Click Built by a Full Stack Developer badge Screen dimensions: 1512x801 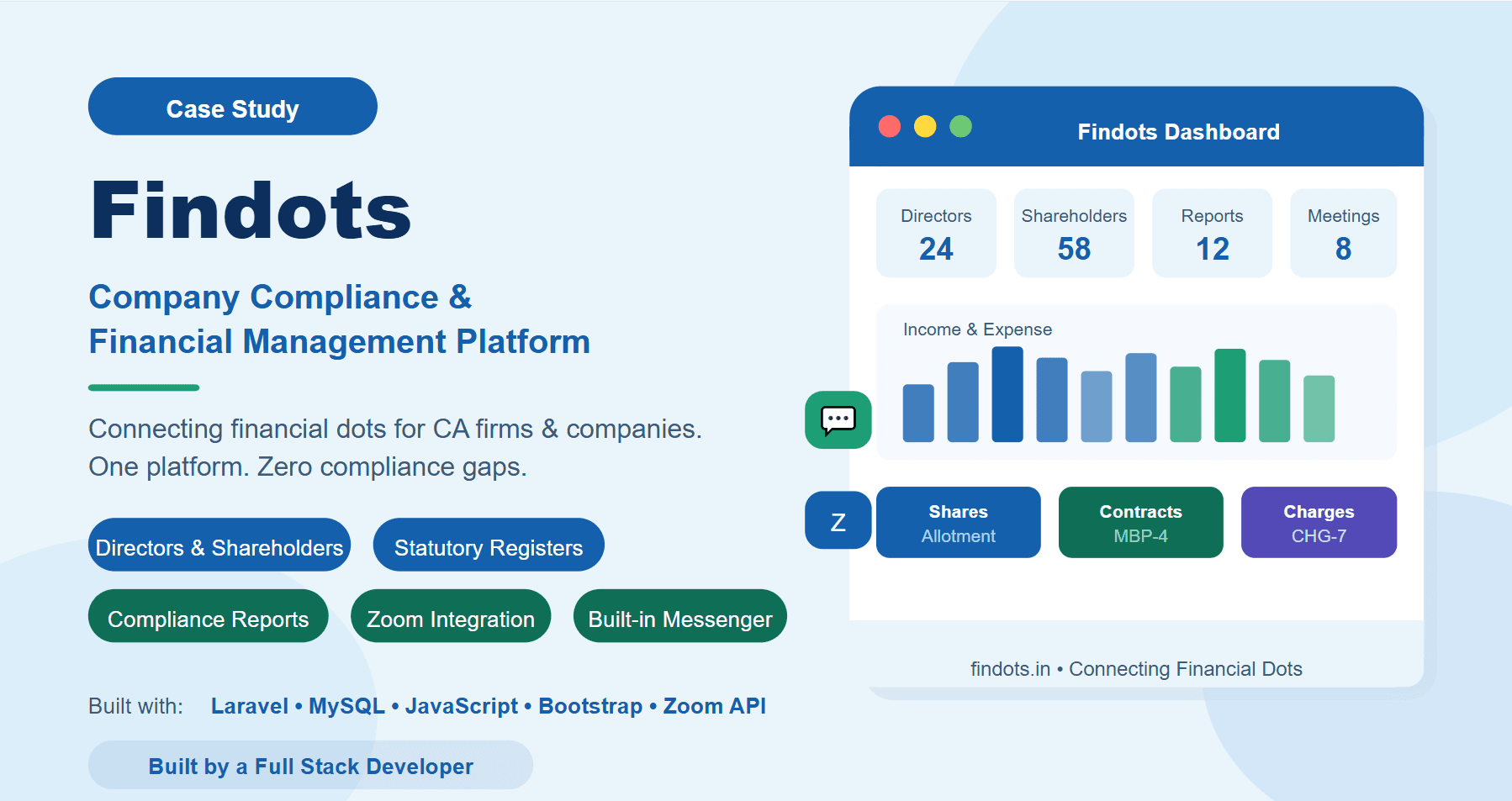(x=310, y=765)
